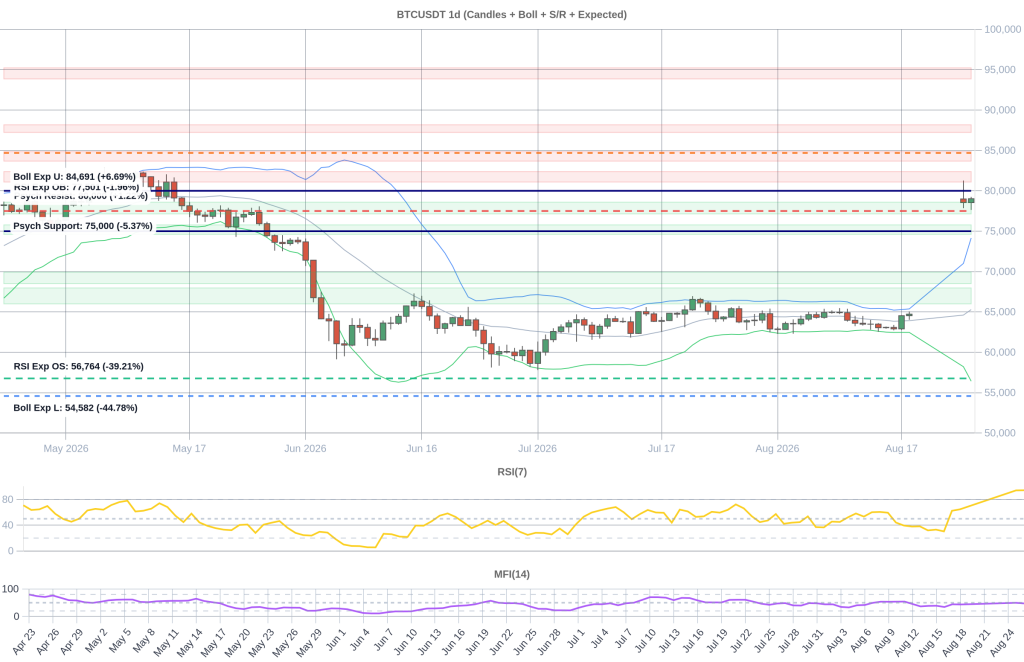Click the Apr 29 bottom date label
The width and height of the screenshot is (1024, 662).
[x=72, y=642]
